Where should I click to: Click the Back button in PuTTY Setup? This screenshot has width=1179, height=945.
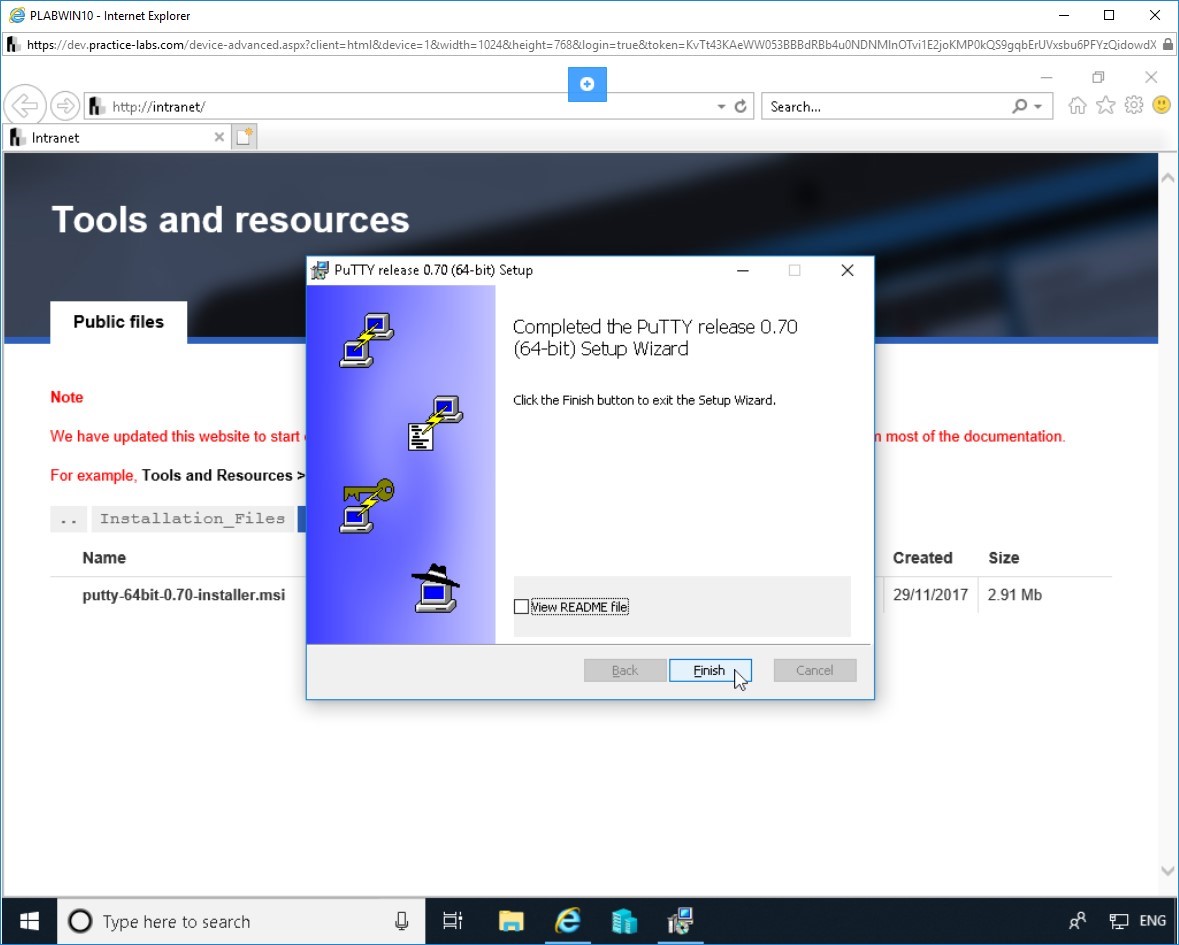[625, 670]
